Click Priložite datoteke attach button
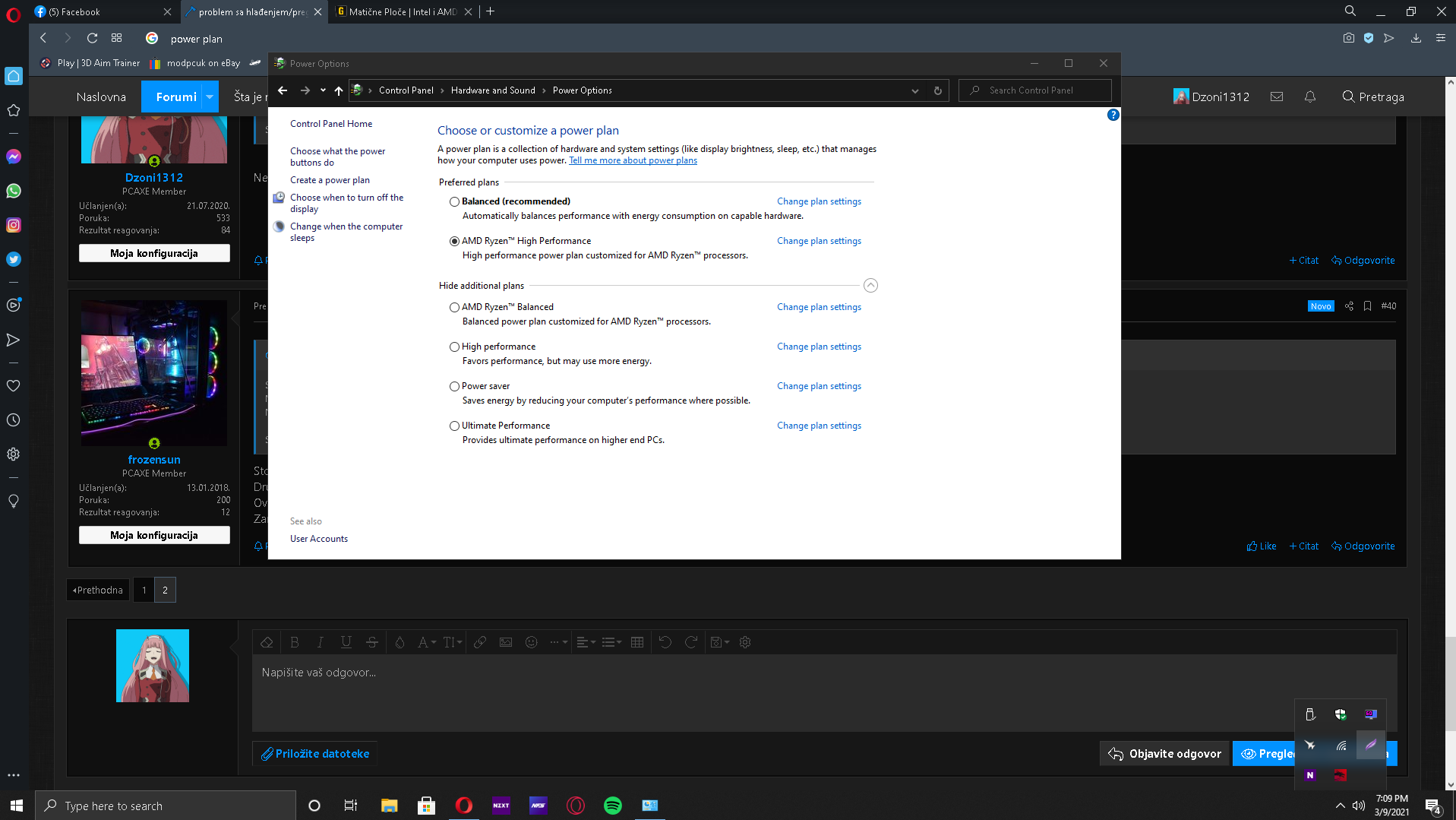This screenshot has width=1456, height=820. [x=315, y=754]
